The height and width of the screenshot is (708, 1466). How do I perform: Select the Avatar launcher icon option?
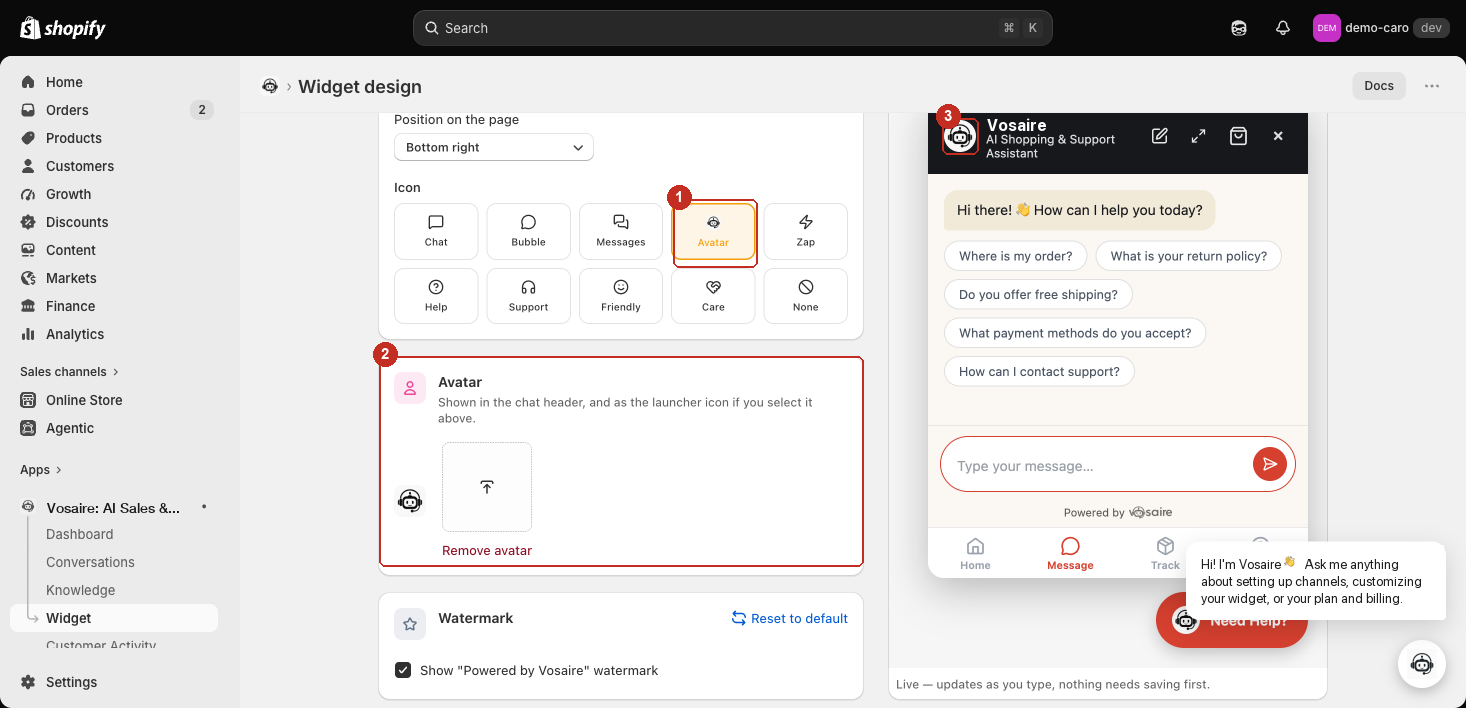(x=713, y=231)
